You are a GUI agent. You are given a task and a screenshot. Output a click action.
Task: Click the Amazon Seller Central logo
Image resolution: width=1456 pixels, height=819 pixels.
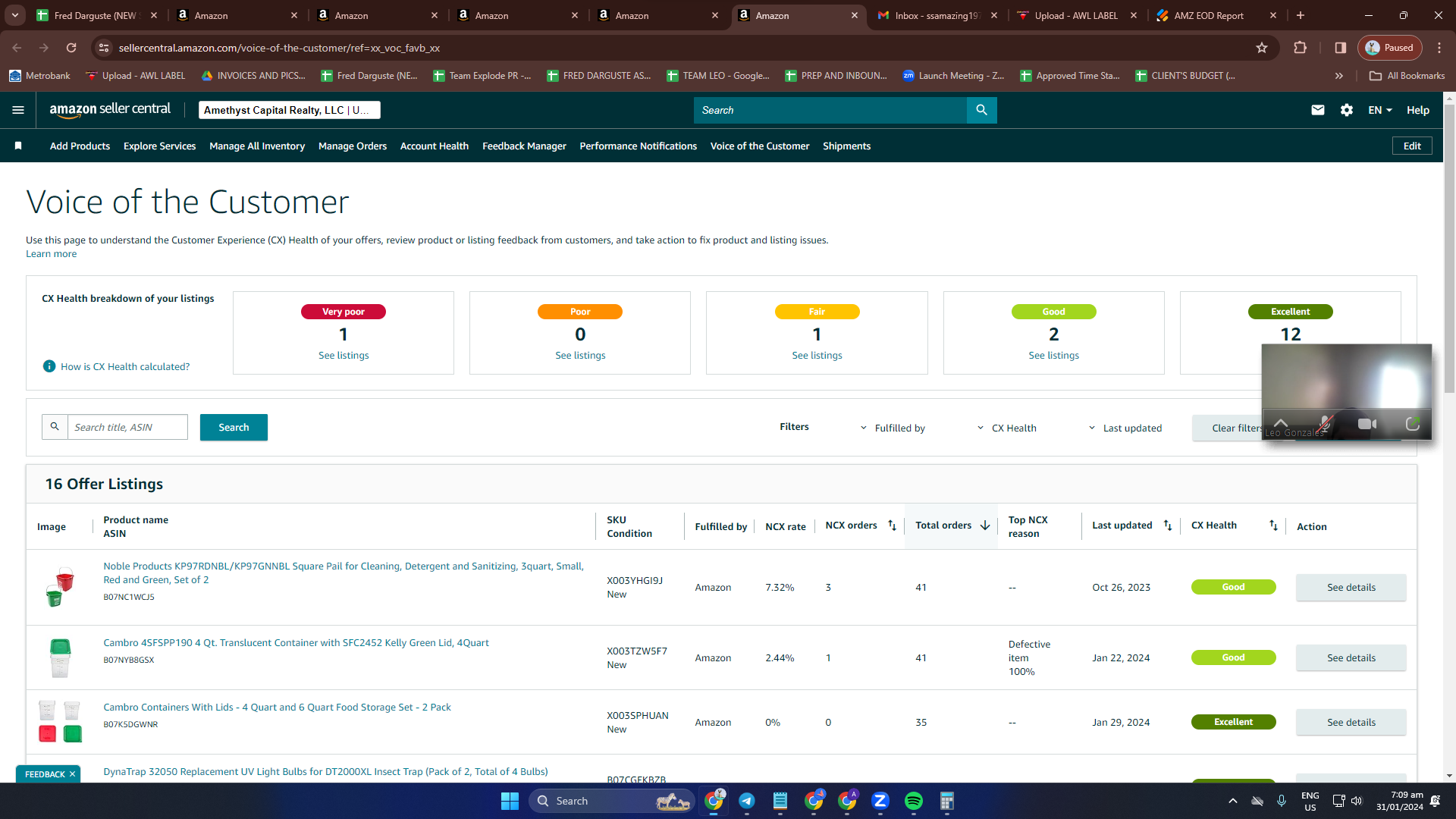point(110,110)
